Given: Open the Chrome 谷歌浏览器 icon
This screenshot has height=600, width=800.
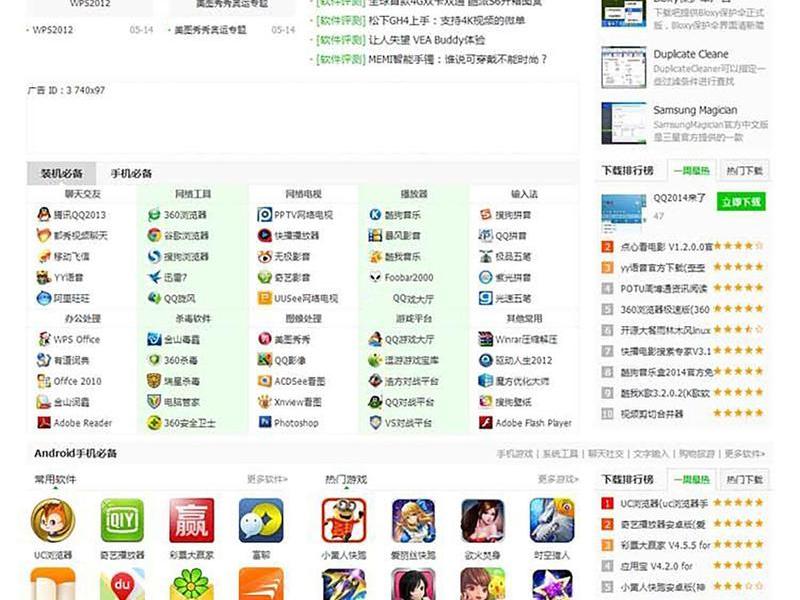Looking at the screenshot, I should tap(154, 235).
